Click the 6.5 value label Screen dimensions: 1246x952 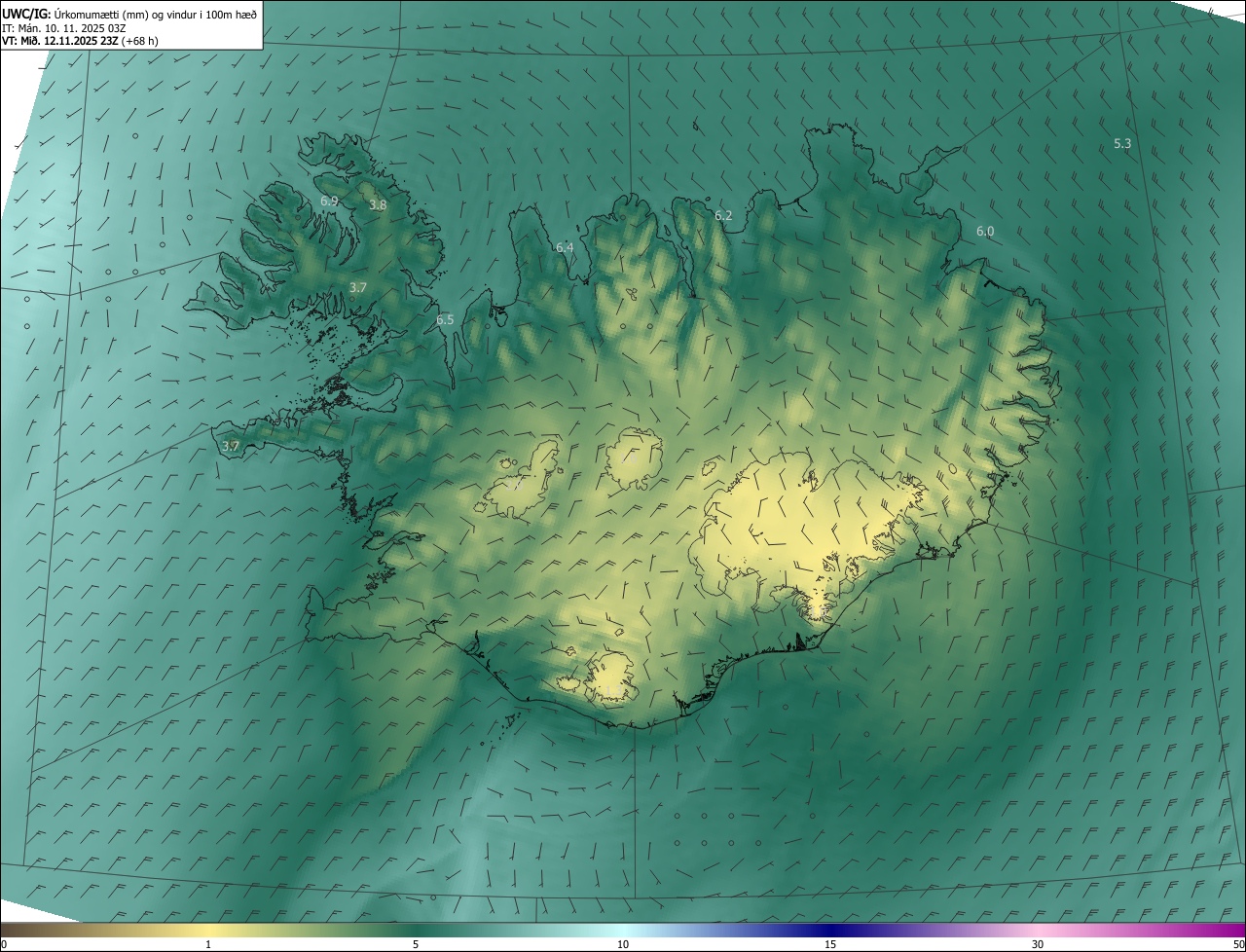[x=445, y=319]
